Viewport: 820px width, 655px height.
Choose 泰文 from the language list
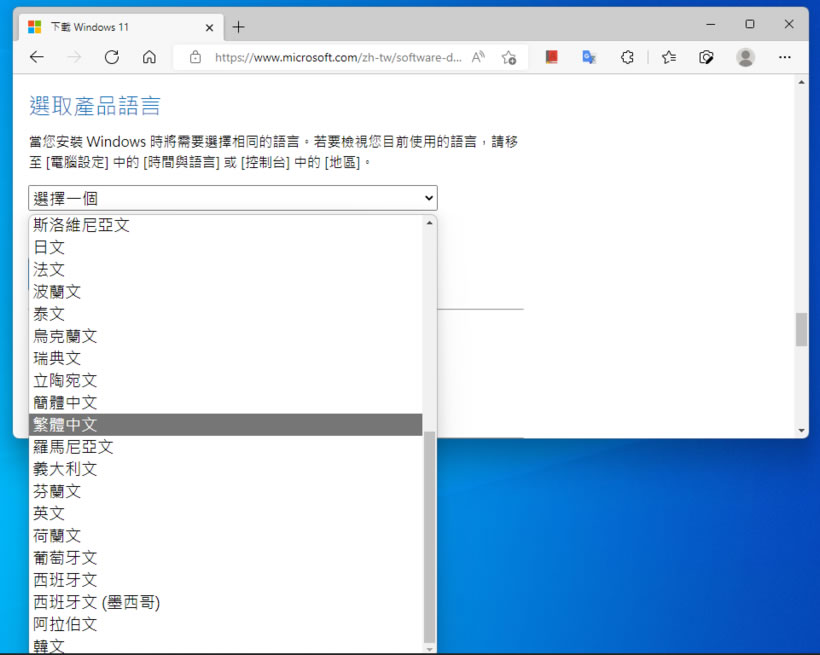click(x=225, y=314)
